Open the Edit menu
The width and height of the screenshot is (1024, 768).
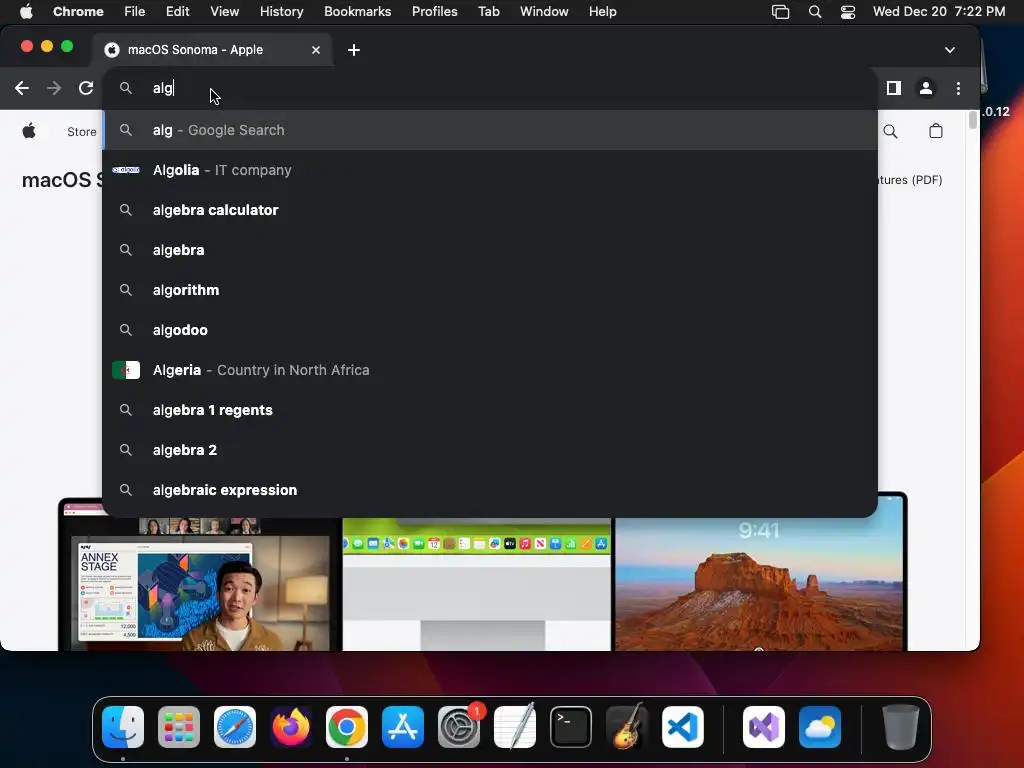click(x=177, y=11)
